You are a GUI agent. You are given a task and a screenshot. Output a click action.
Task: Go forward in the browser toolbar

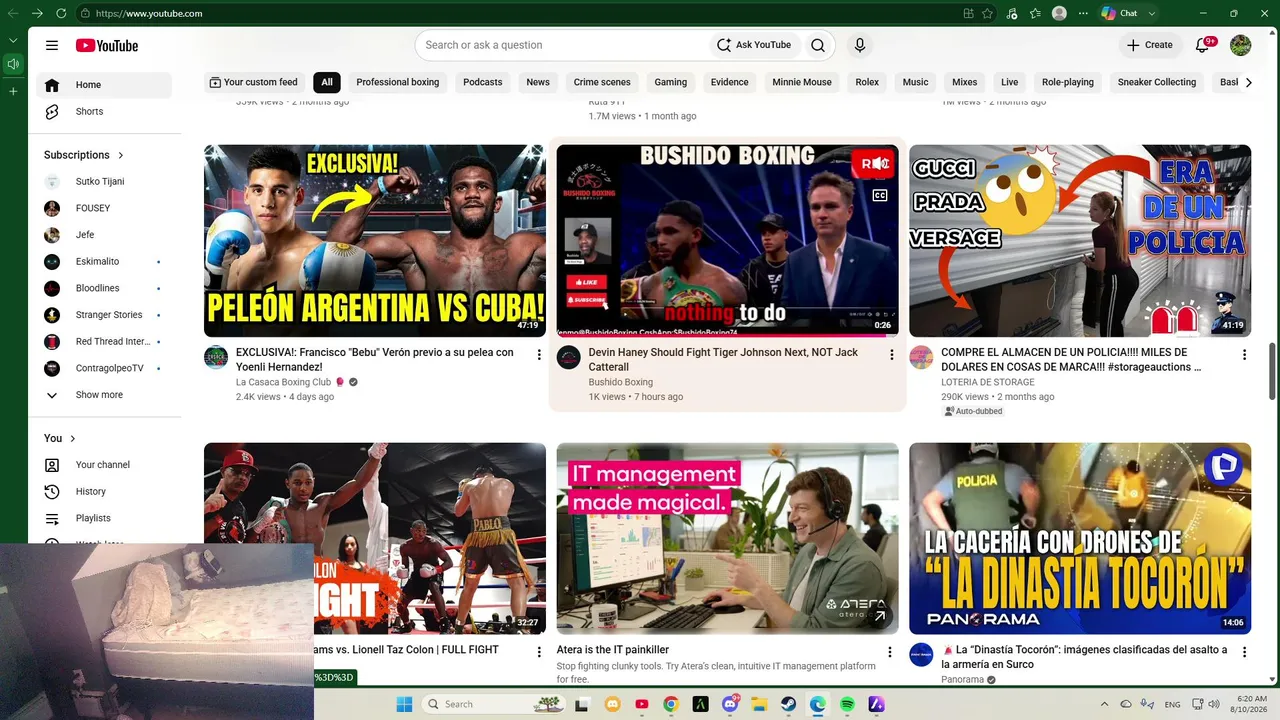pos(37,13)
